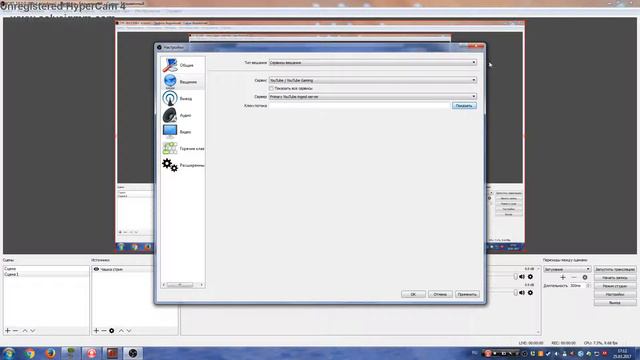Move scene down with the down arrow
The width and height of the screenshot is (640, 360).
pos(33,330)
